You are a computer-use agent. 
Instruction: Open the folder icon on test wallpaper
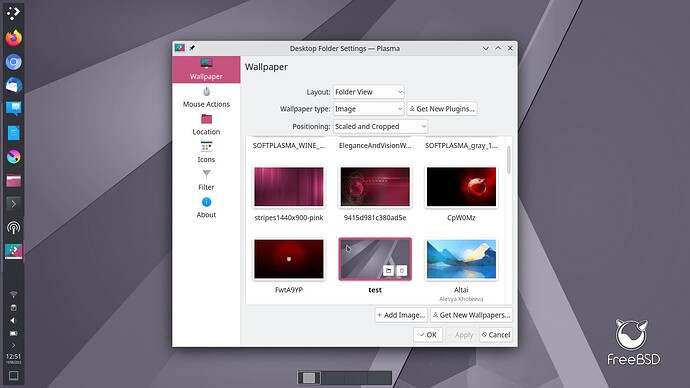[x=388, y=271]
